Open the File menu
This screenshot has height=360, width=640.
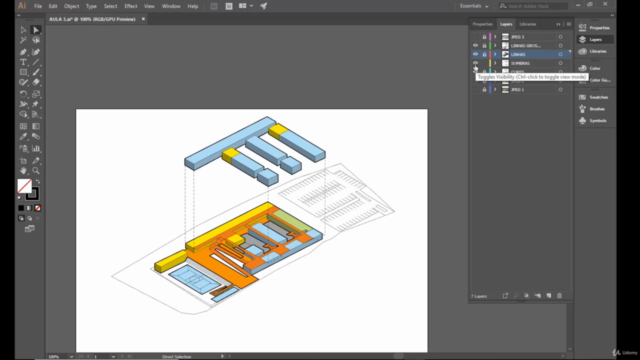[x=38, y=6]
